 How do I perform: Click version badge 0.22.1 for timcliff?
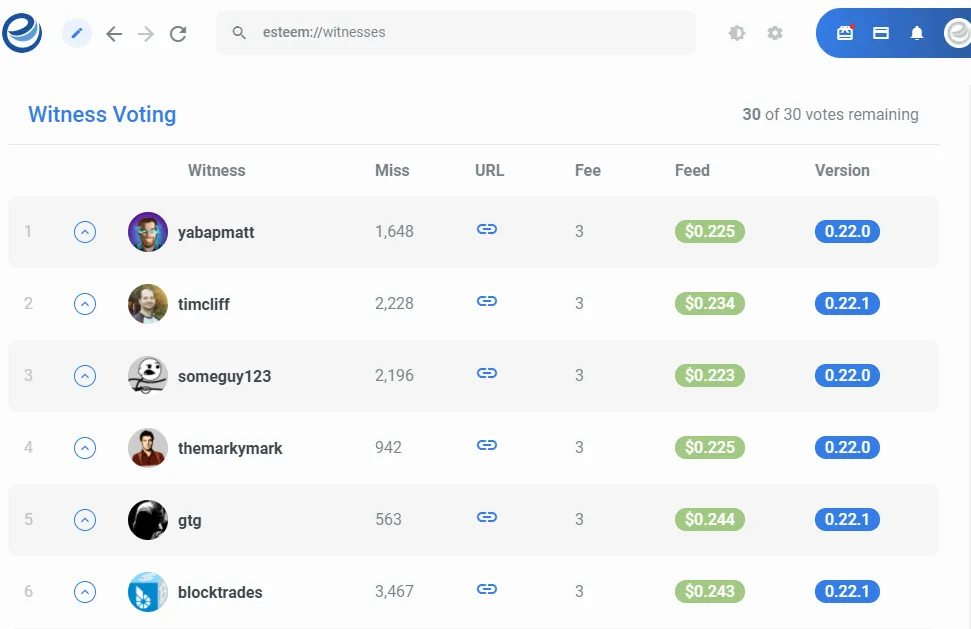point(847,303)
